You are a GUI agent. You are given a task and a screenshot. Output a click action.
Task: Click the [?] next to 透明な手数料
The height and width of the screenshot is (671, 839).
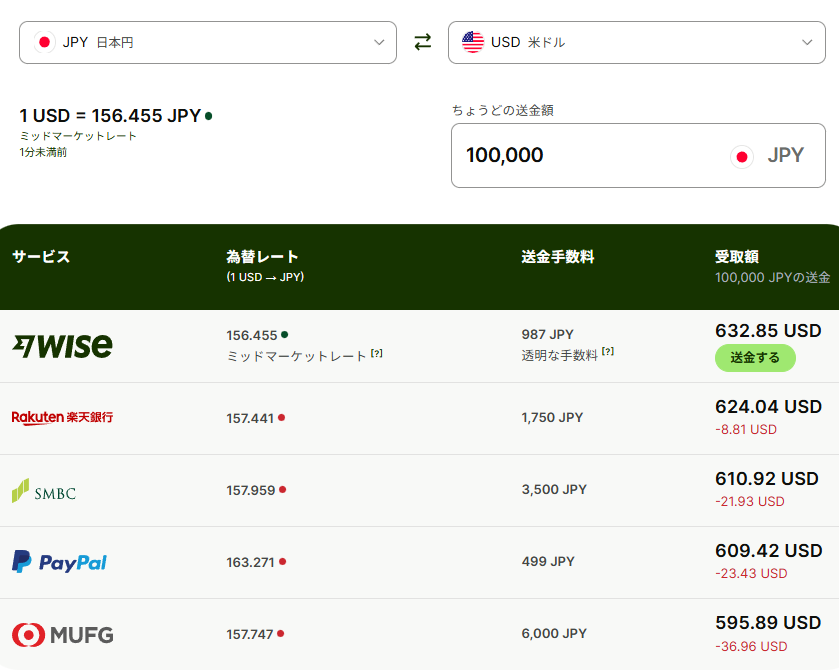607,353
